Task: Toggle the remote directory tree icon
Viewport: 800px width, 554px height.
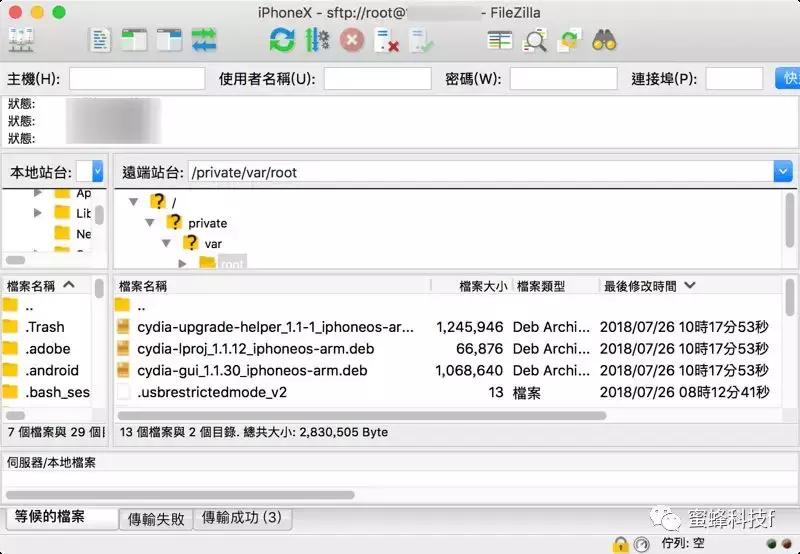Action: point(169,40)
